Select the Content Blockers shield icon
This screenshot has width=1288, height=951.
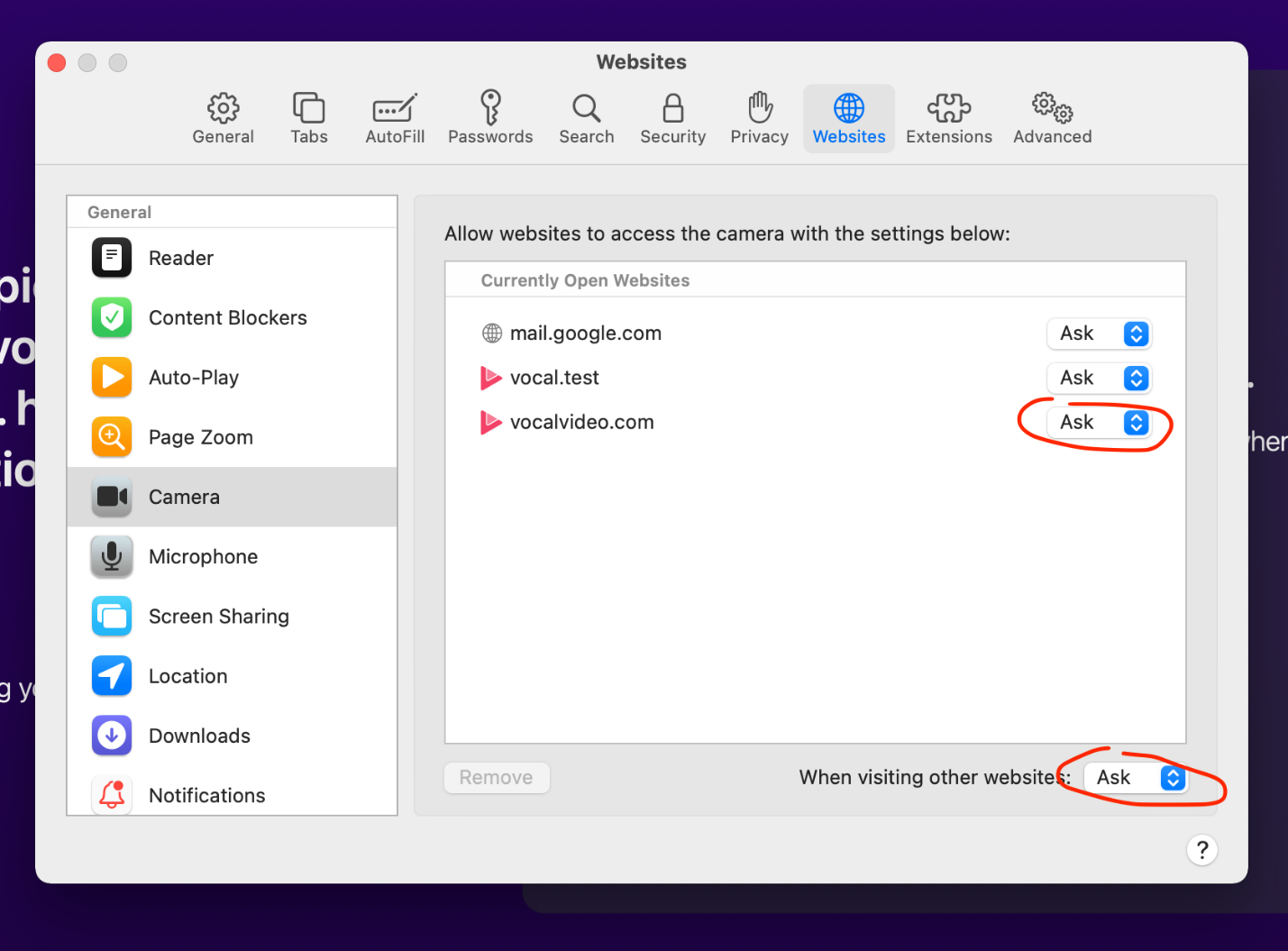(112, 317)
